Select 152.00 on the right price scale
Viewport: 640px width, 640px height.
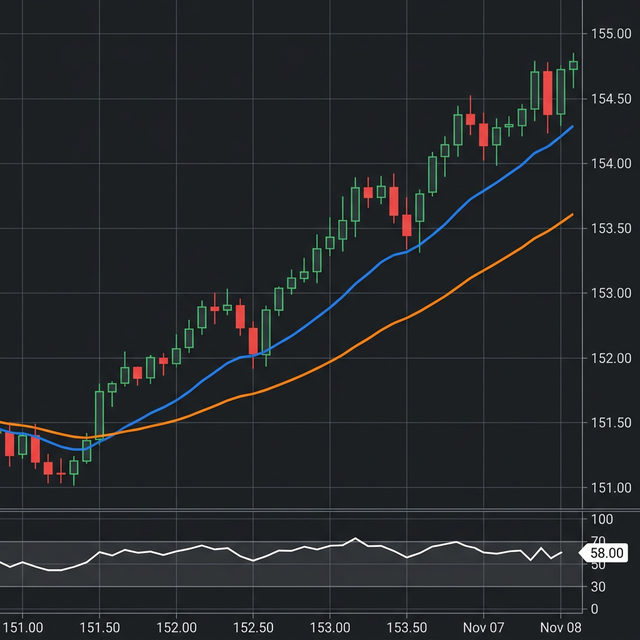610,358
